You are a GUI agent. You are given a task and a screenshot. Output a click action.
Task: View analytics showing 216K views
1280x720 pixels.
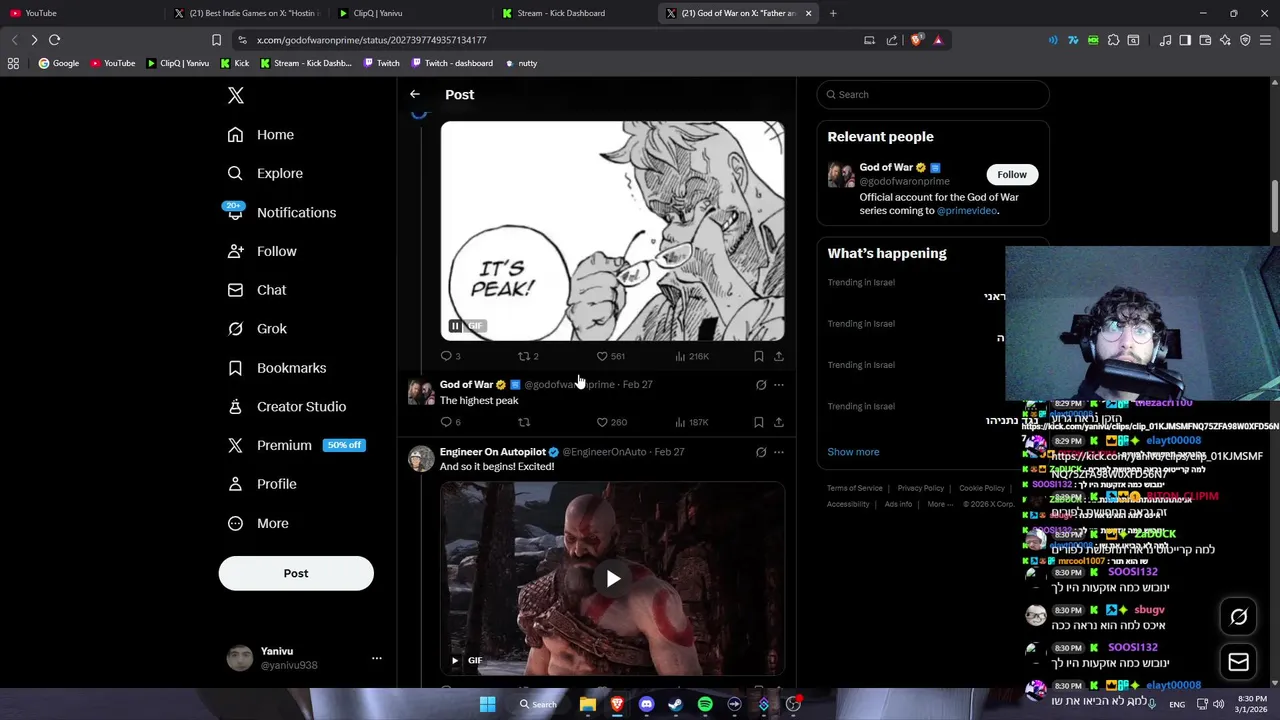[x=691, y=356]
